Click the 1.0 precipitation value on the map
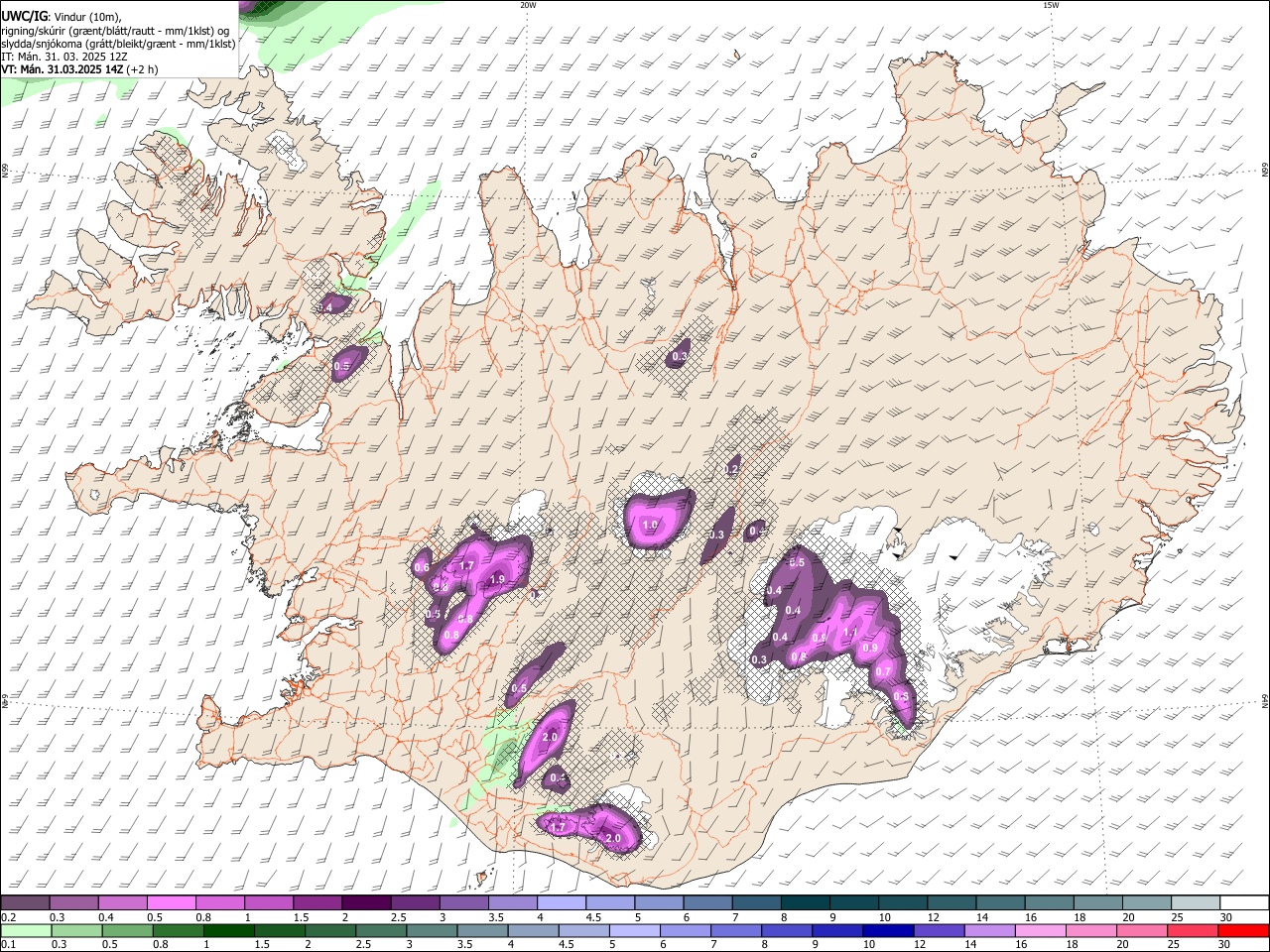This screenshot has width=1270, height=952. click(x=651, y=525)
